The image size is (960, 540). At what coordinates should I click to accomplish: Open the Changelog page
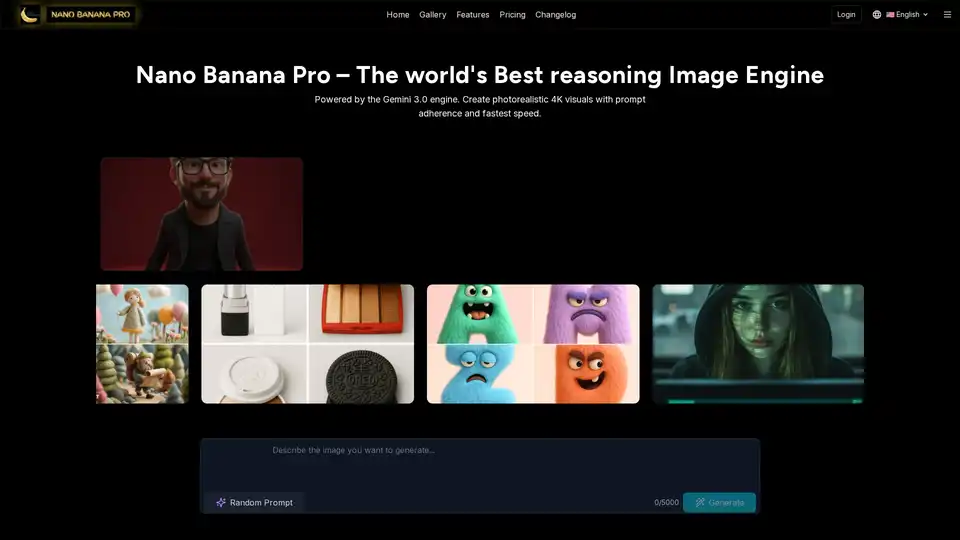555,15
